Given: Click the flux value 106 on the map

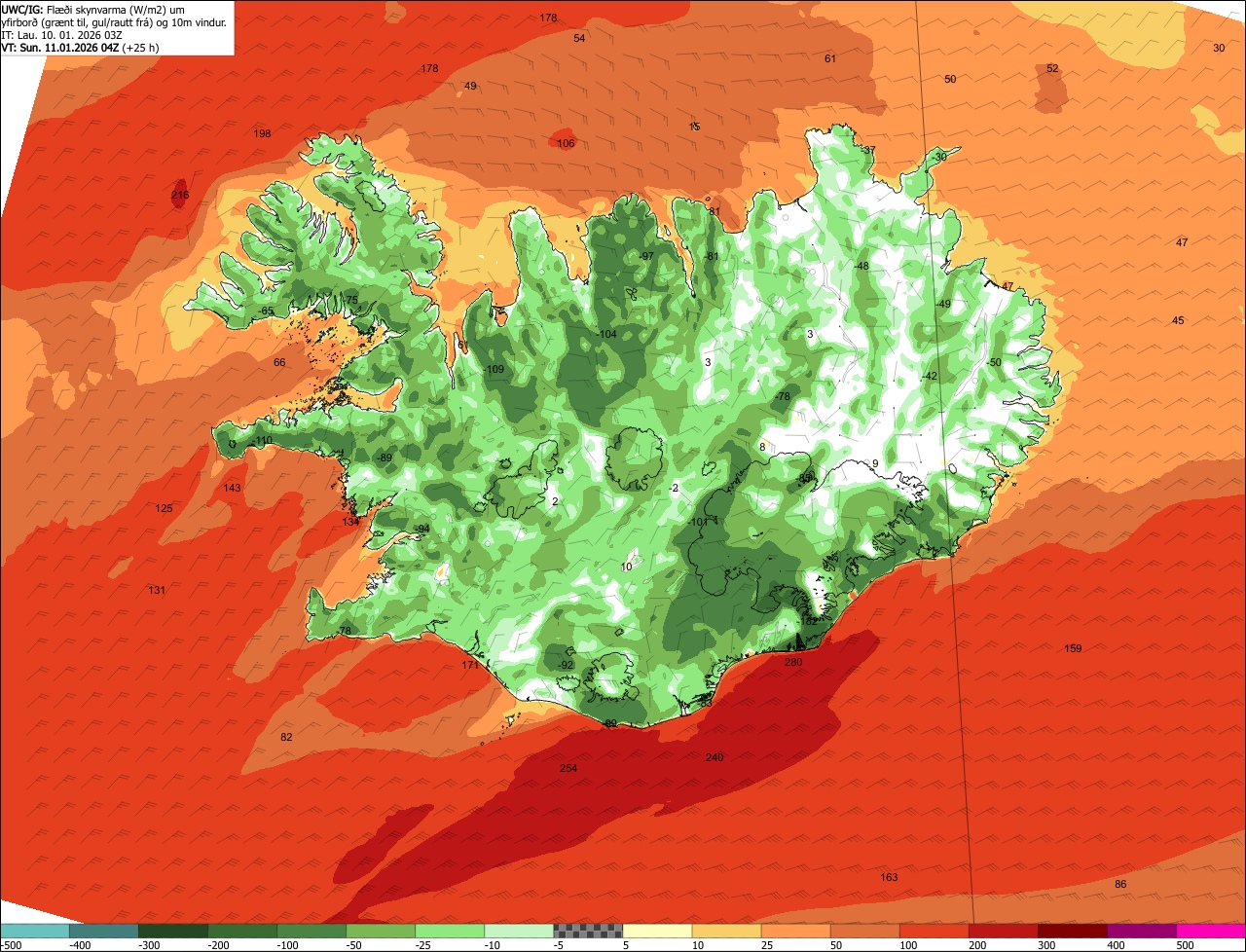Looking at the screenshot, I should click(566, 143).
